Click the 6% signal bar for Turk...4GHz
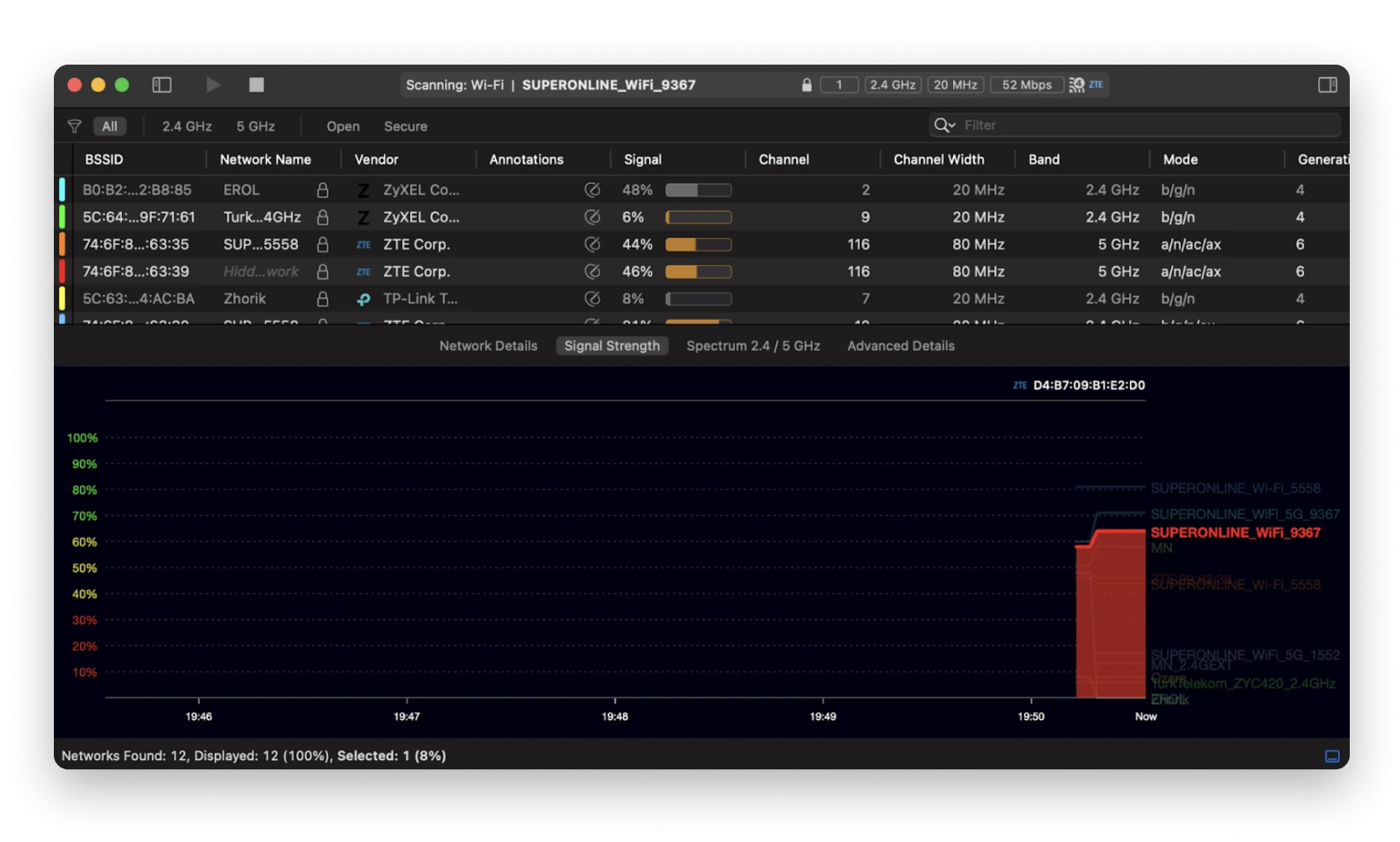Image resolution: width=1400 pixels, height=842 pixels. [x=698, y=216]
